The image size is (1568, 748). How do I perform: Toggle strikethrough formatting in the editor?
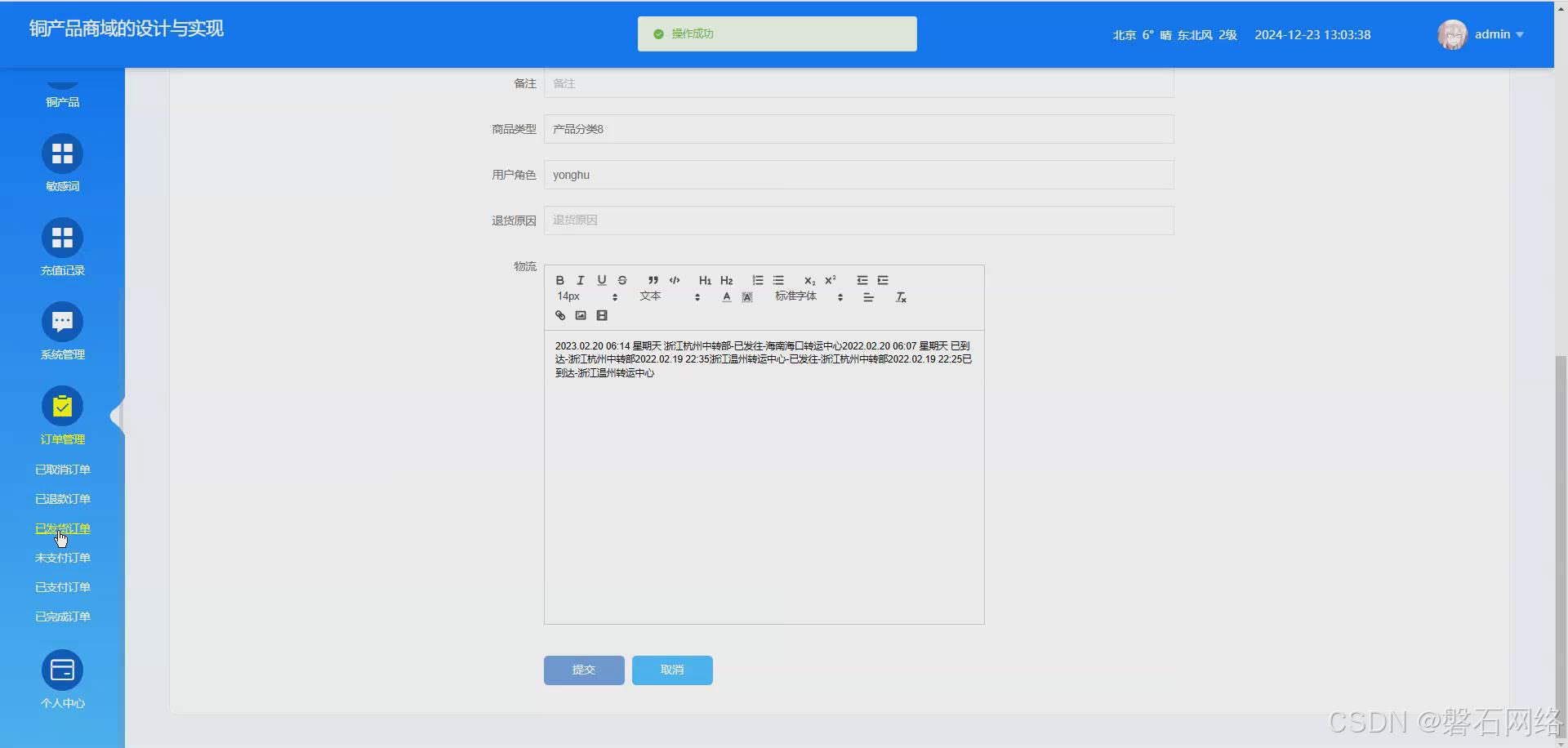622,280
